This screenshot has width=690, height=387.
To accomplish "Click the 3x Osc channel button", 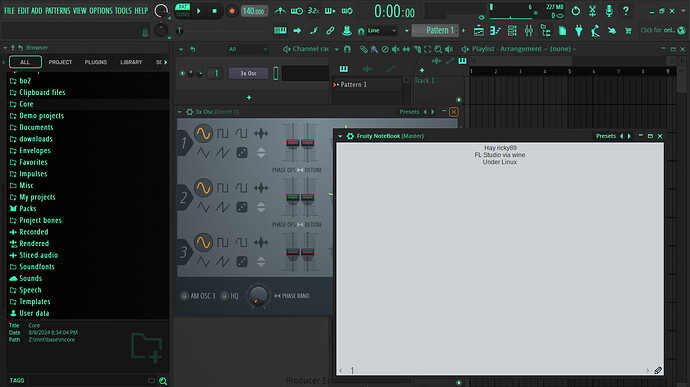I will 248,74.
